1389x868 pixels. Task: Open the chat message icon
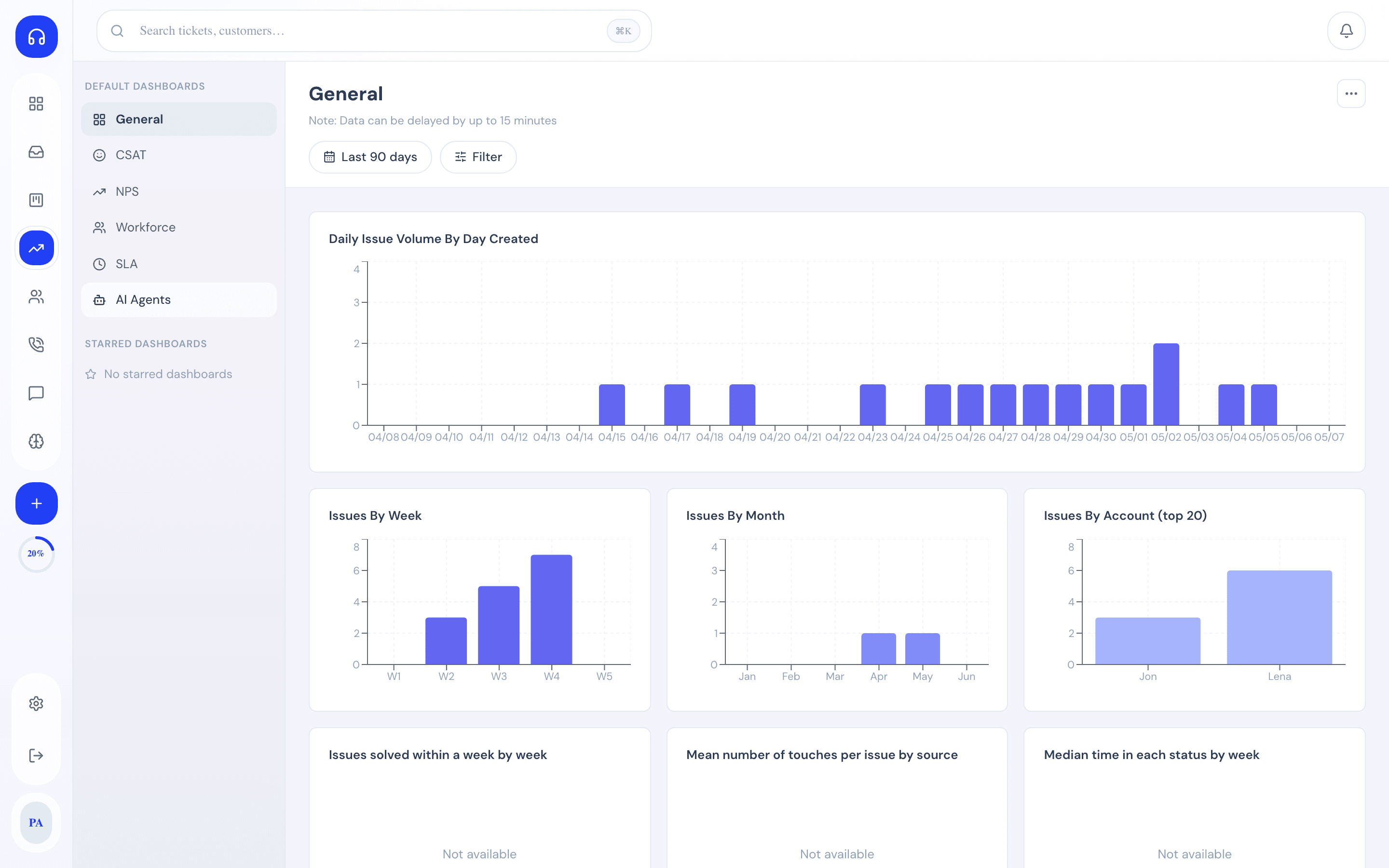tap(36, 393)
